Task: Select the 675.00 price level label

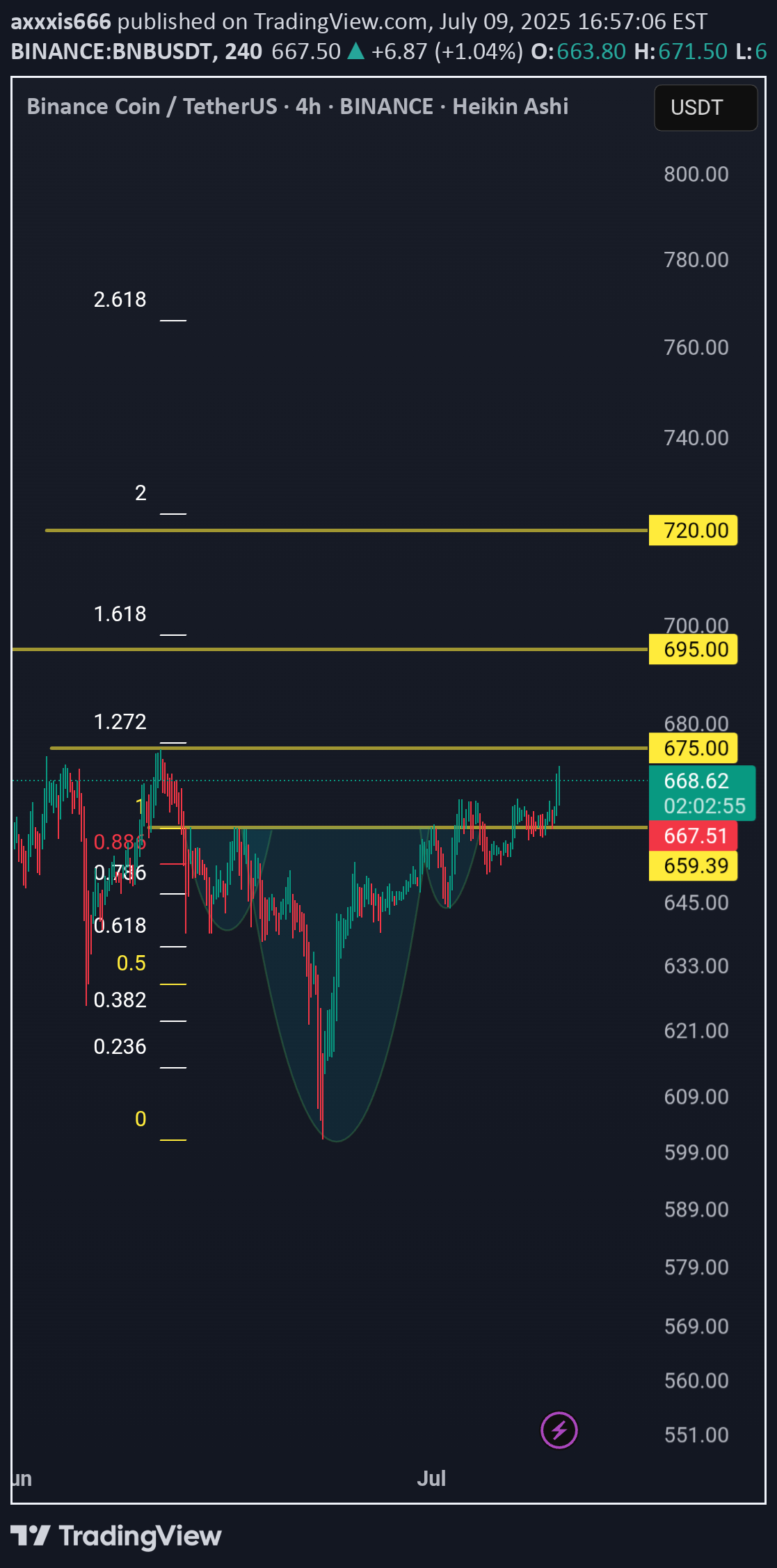Action: click(693, 748)
